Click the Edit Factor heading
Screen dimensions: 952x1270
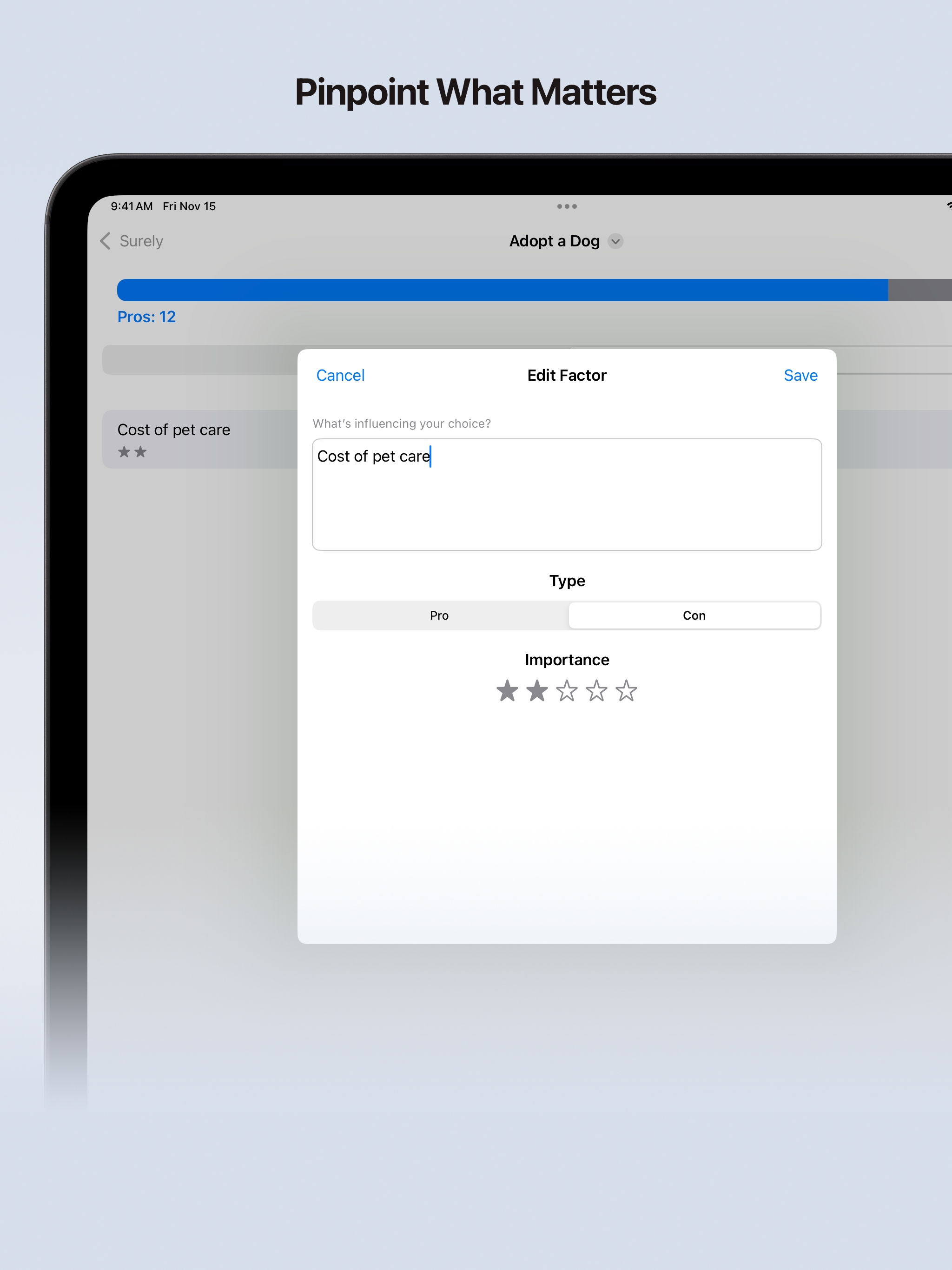tap(567, 376)
